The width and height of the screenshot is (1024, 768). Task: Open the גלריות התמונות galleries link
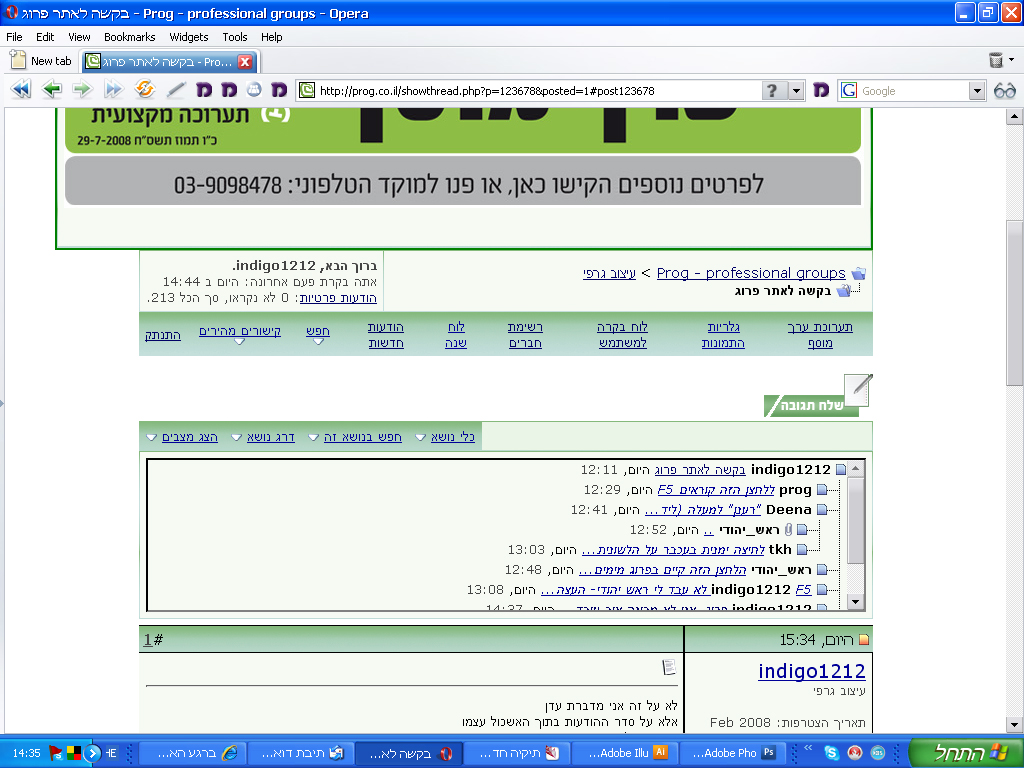(x=723, y=335)
